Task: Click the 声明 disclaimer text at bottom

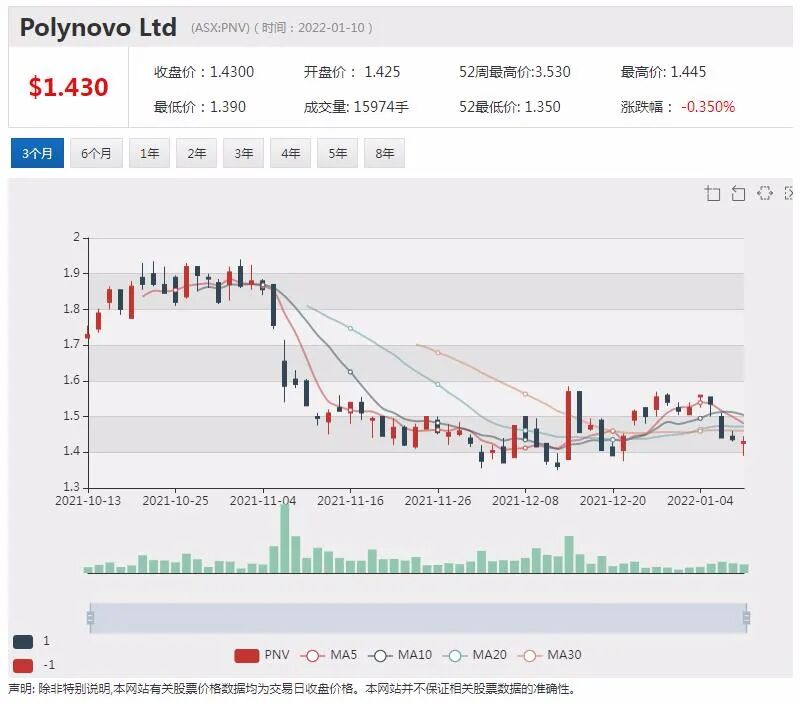Action: click(x=292, y=689)
